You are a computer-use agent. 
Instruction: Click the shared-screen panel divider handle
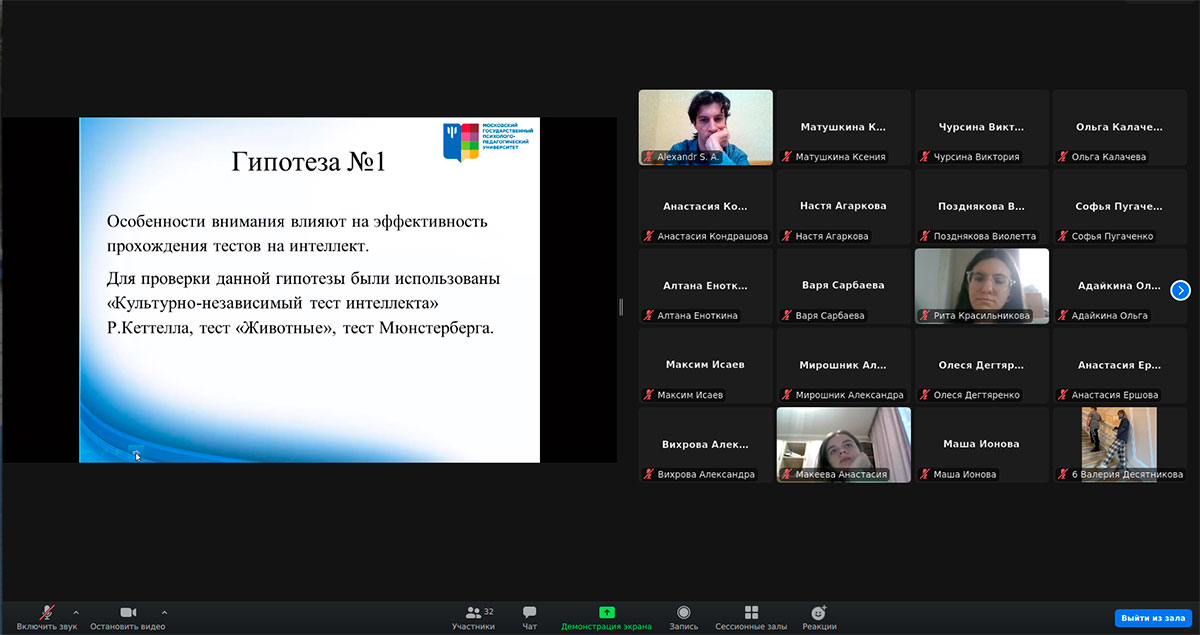(621, 306)
